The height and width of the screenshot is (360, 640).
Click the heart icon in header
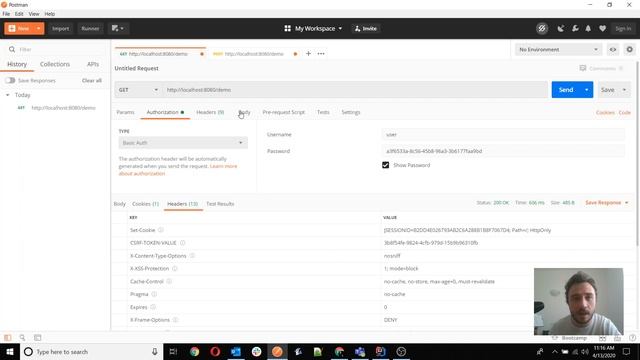[602, 29]
